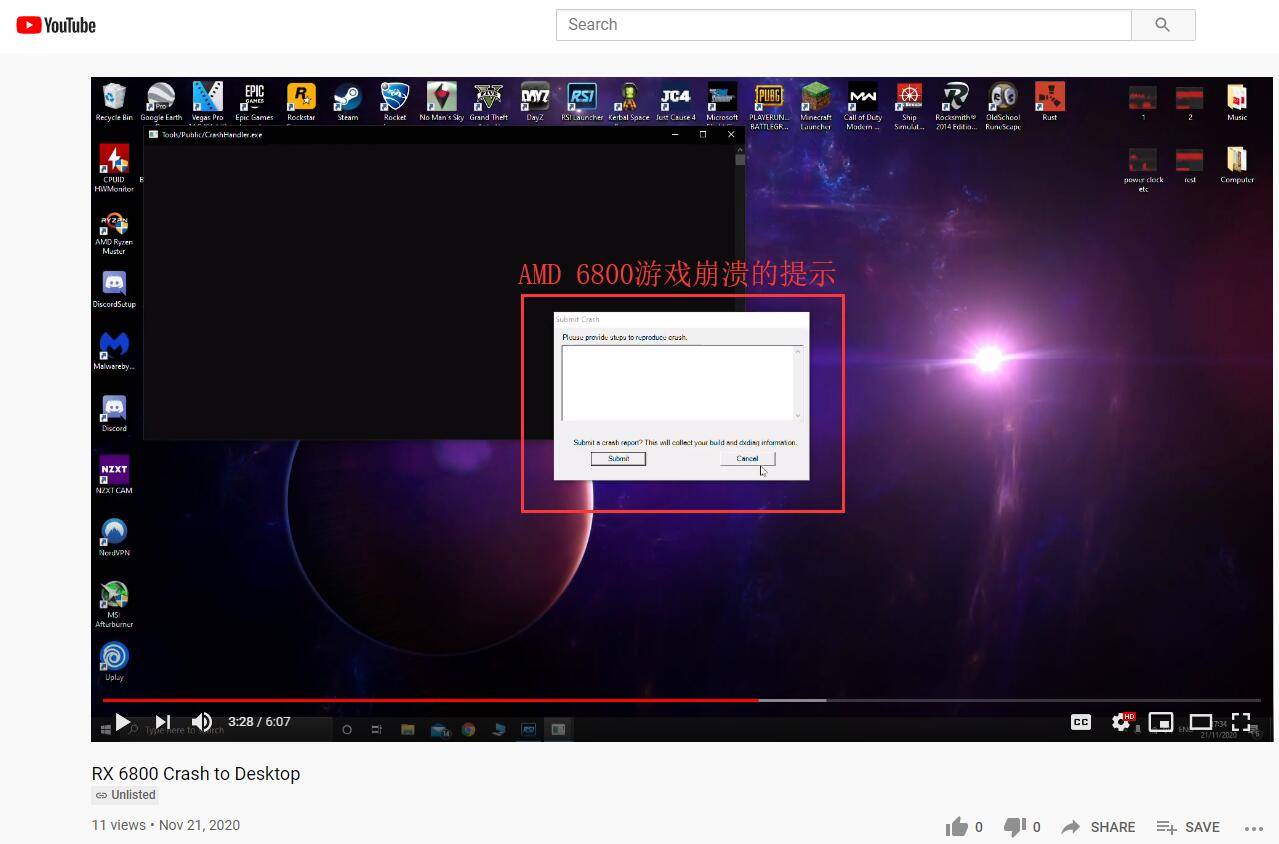Toggle closed captions with the CC button
The width and height of the screenshot is (1279, 844).
[1081, 722]
